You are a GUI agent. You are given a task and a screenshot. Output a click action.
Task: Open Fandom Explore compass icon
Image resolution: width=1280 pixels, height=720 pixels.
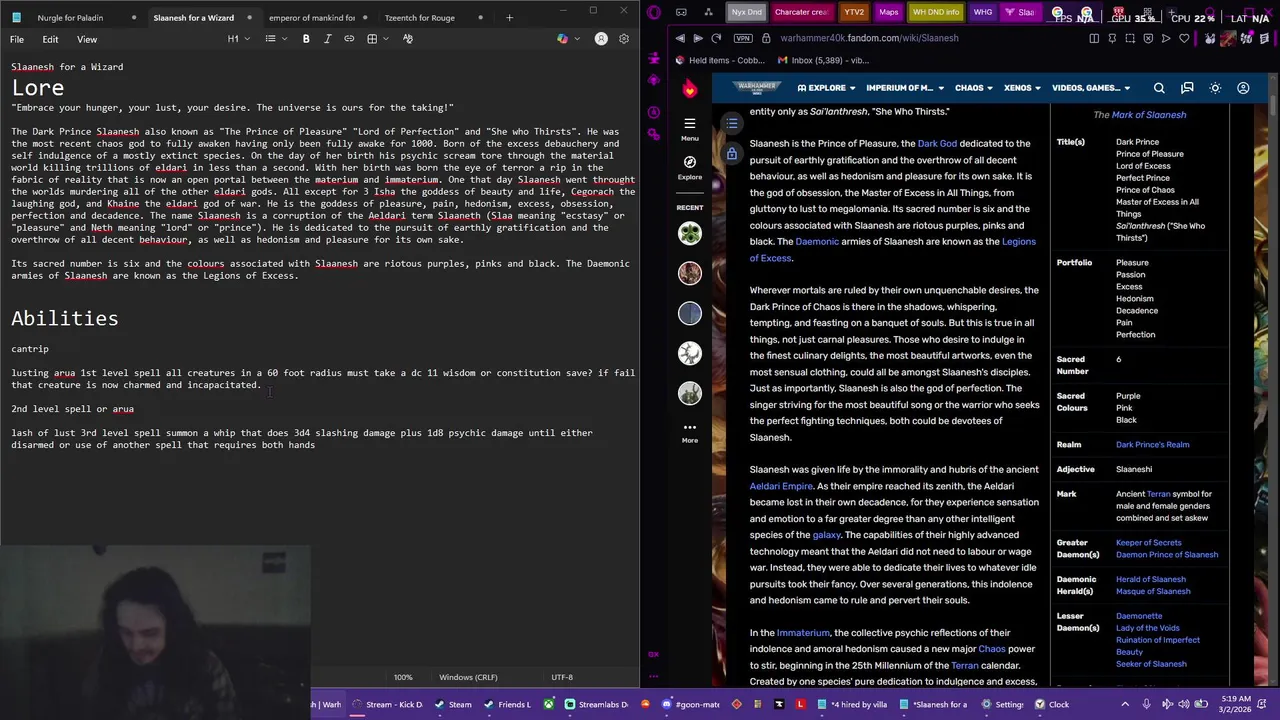(x=689, y=166)
